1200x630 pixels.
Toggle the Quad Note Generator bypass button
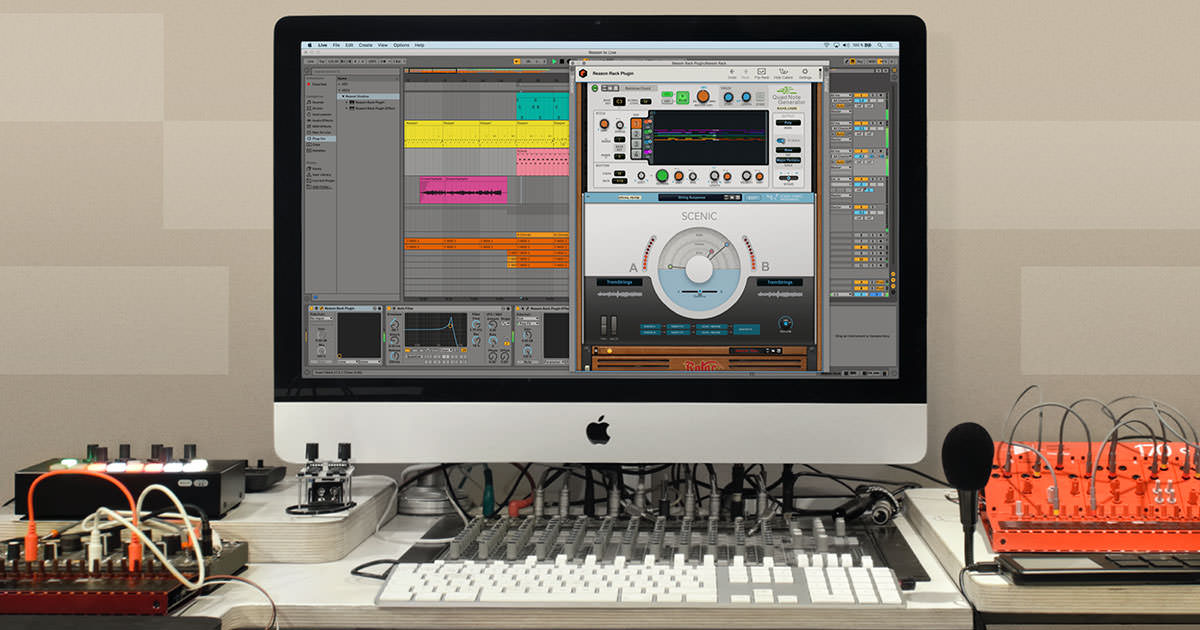[x=595, y=88]
